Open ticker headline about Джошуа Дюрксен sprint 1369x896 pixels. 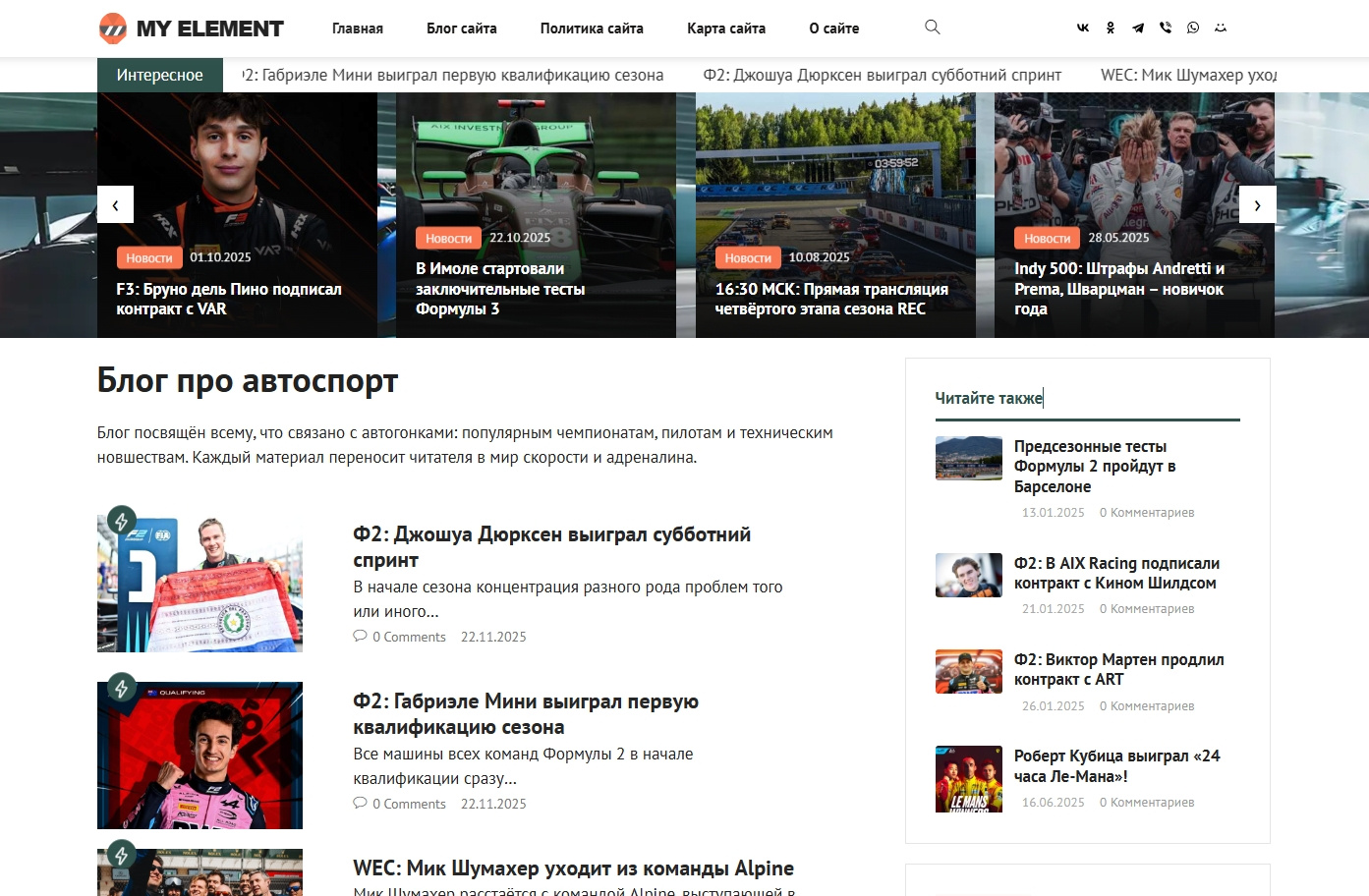pyautogui.click(x=883, y=75)
